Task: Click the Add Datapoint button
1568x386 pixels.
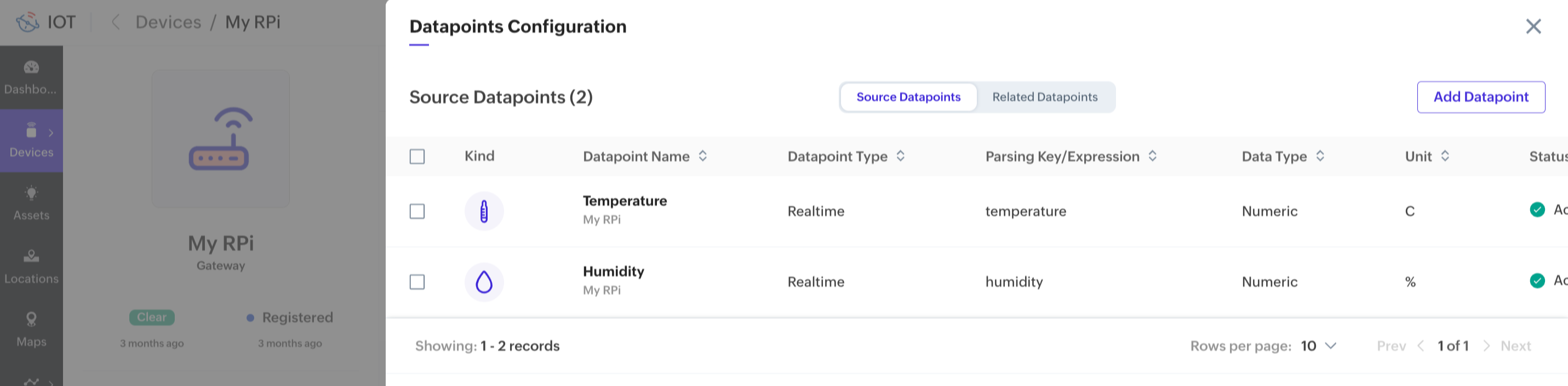Action: point(1480,97)
